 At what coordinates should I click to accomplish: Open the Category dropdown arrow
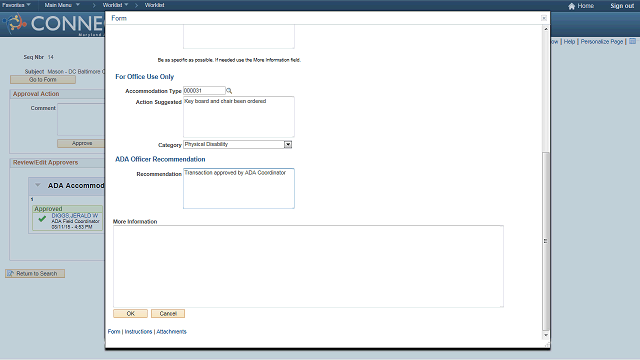288,144
